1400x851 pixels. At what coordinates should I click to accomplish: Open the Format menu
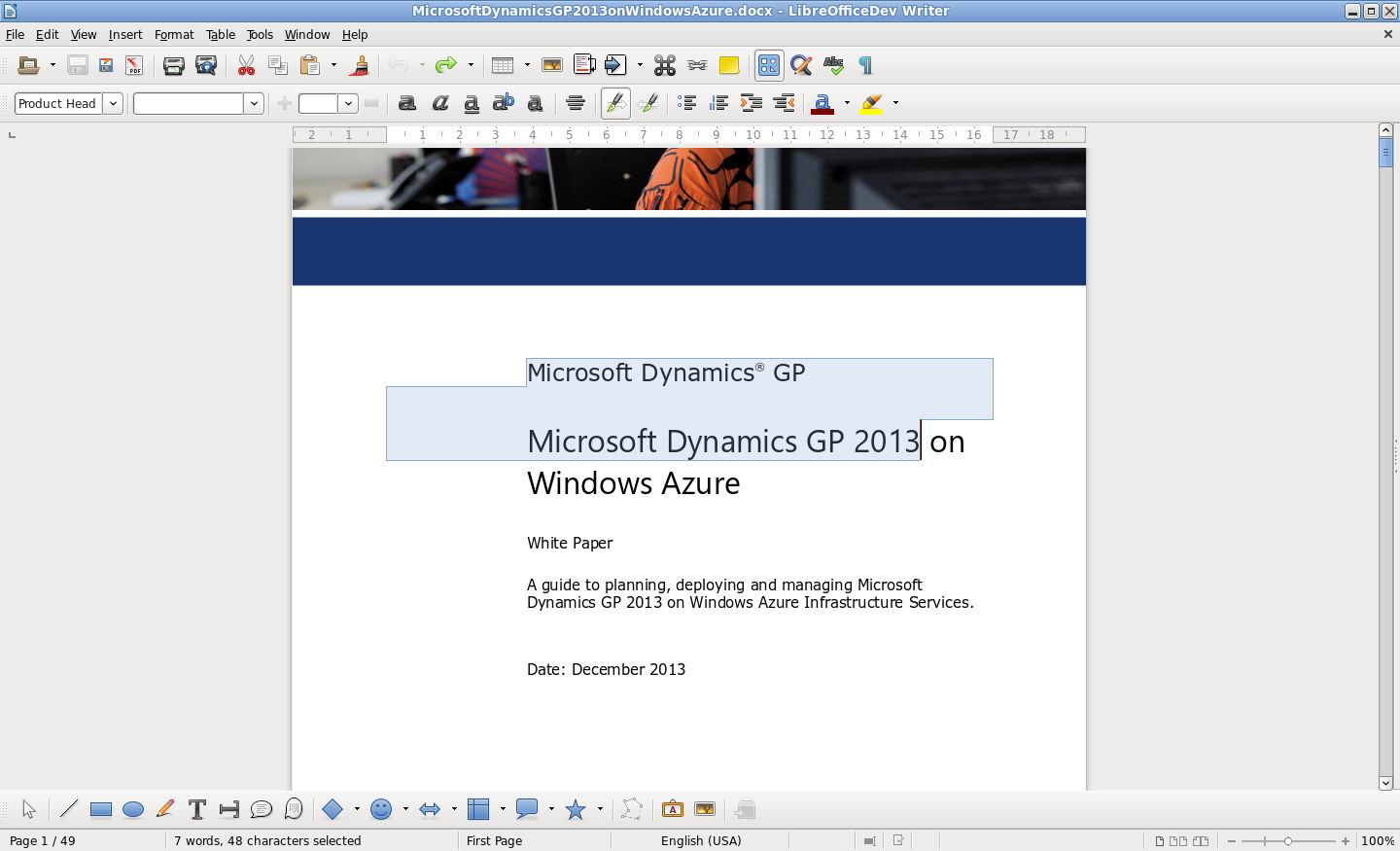tap(174, 35)
